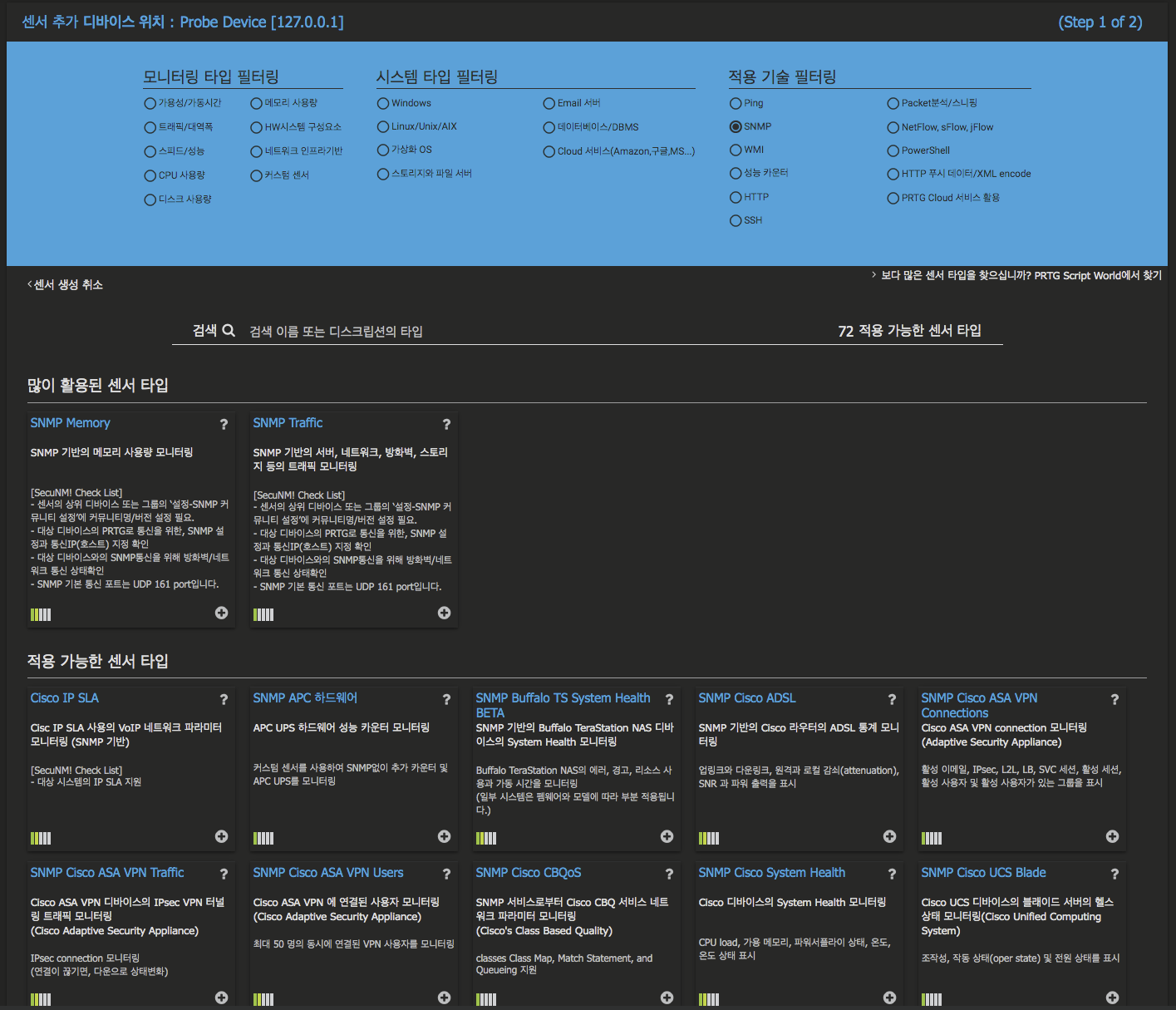Add the Cisco IP SLA sensor plus icon
The height and width of the screenshot is (1010, 1176).
coord(222,836)
